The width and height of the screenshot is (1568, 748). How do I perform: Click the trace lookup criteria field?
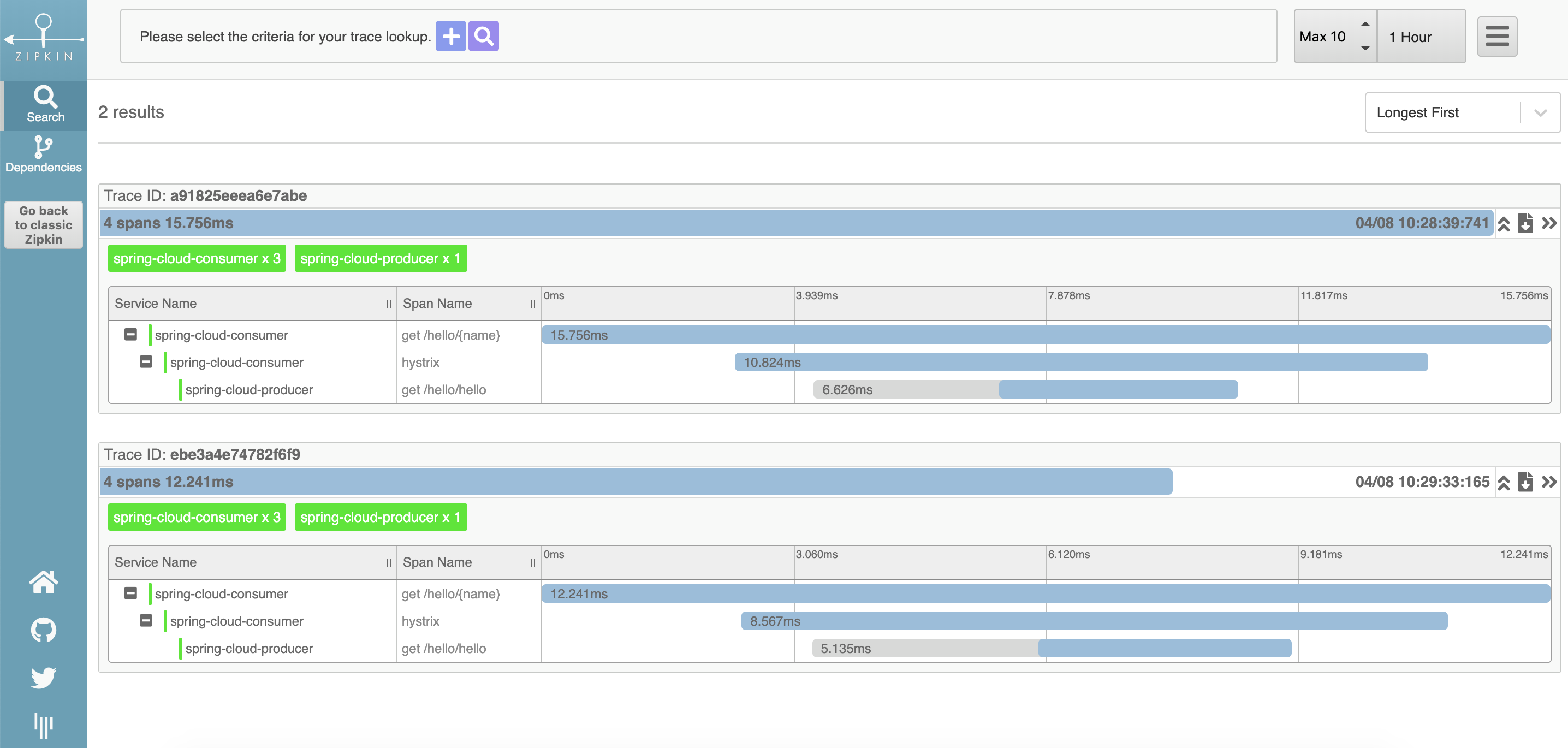pyautogui.click(x=698, y=36)
